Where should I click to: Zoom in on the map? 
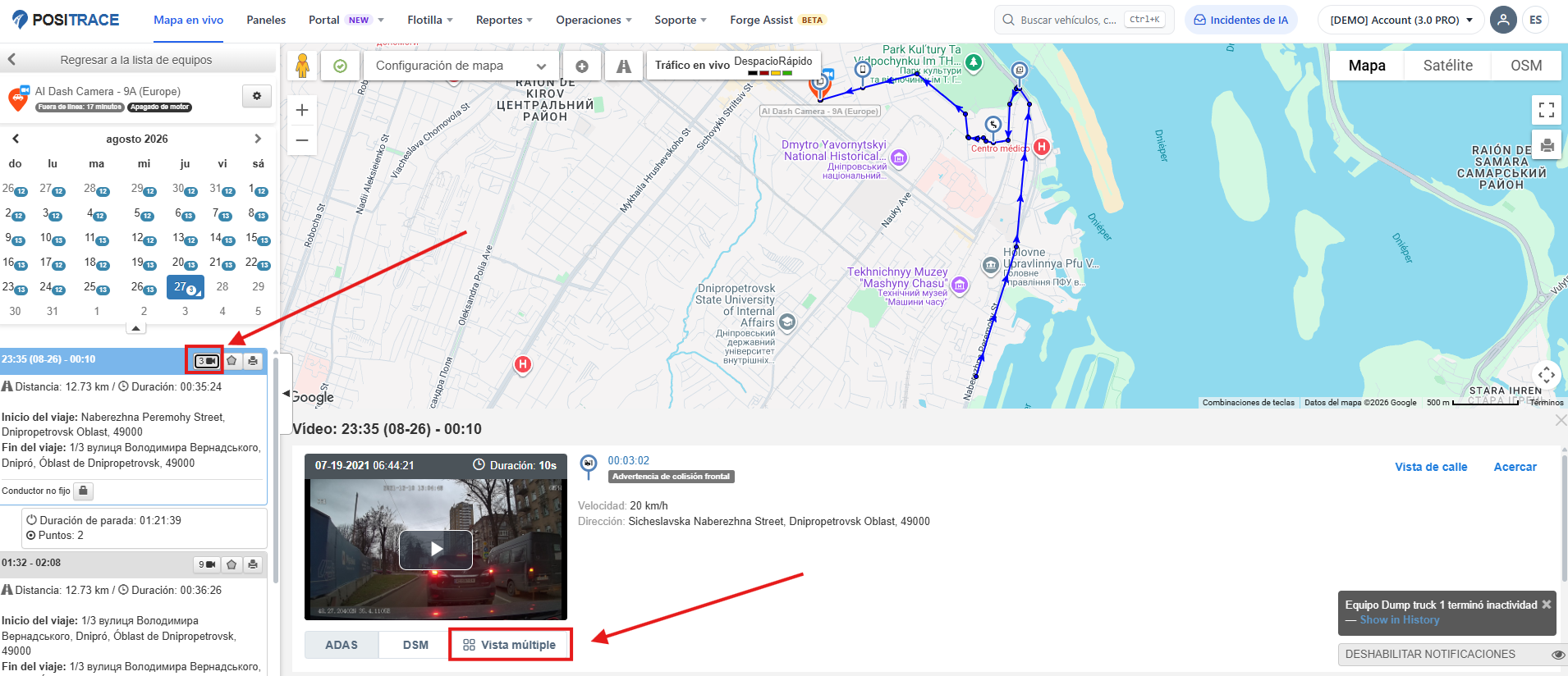[x=302, y=110]
